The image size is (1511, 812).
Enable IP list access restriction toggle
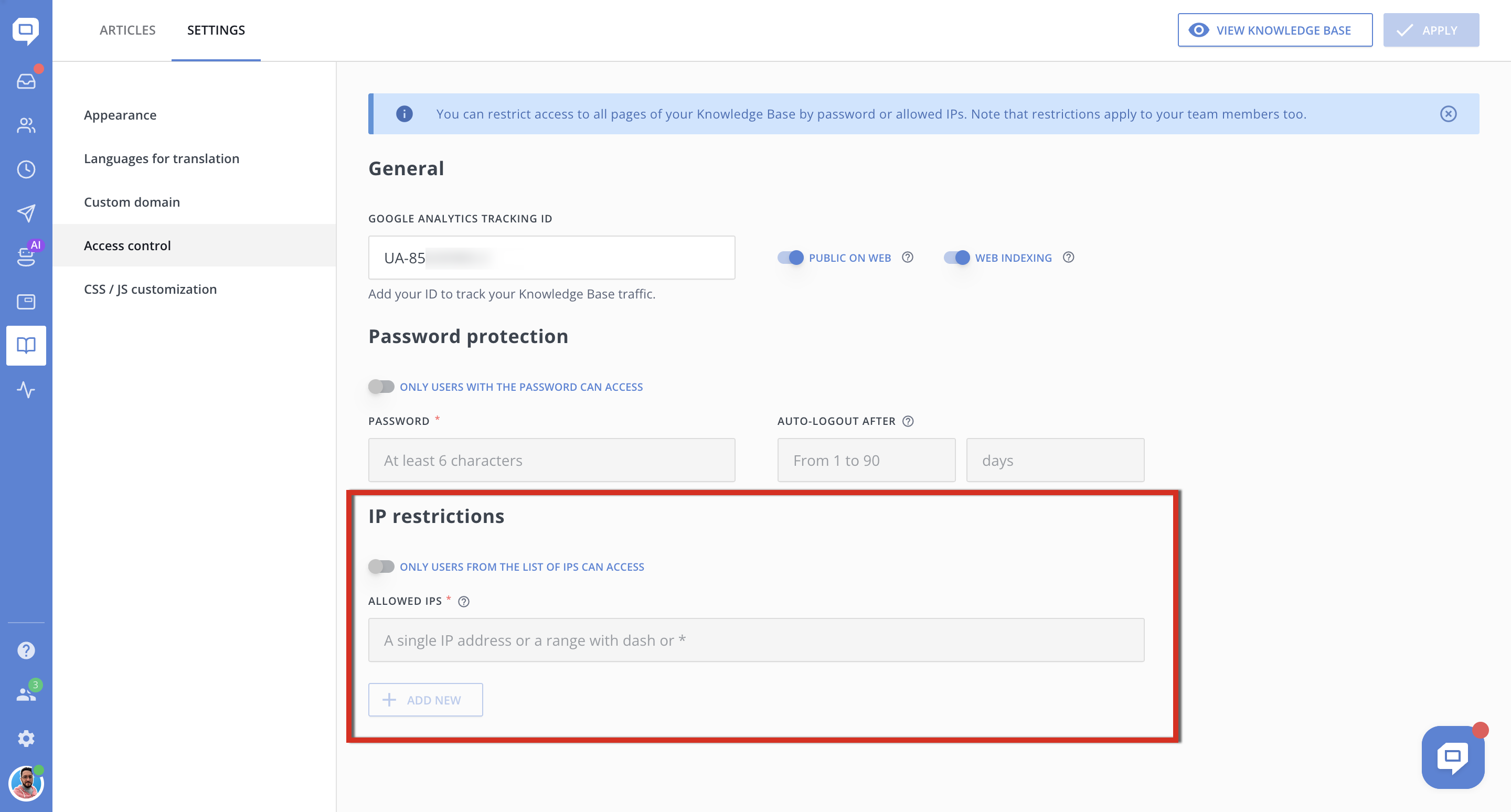coord(381,567)
